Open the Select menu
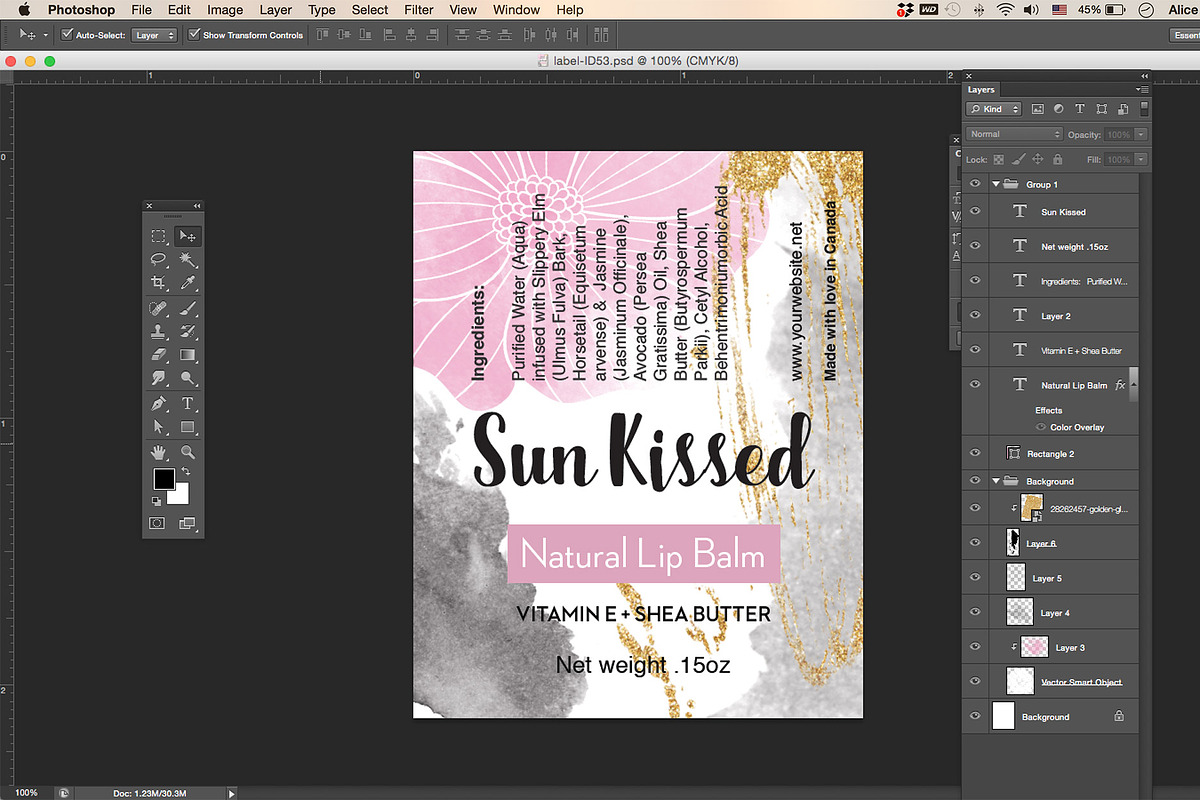Viewport: 1200px width, 800px height. tap(369, 10)
